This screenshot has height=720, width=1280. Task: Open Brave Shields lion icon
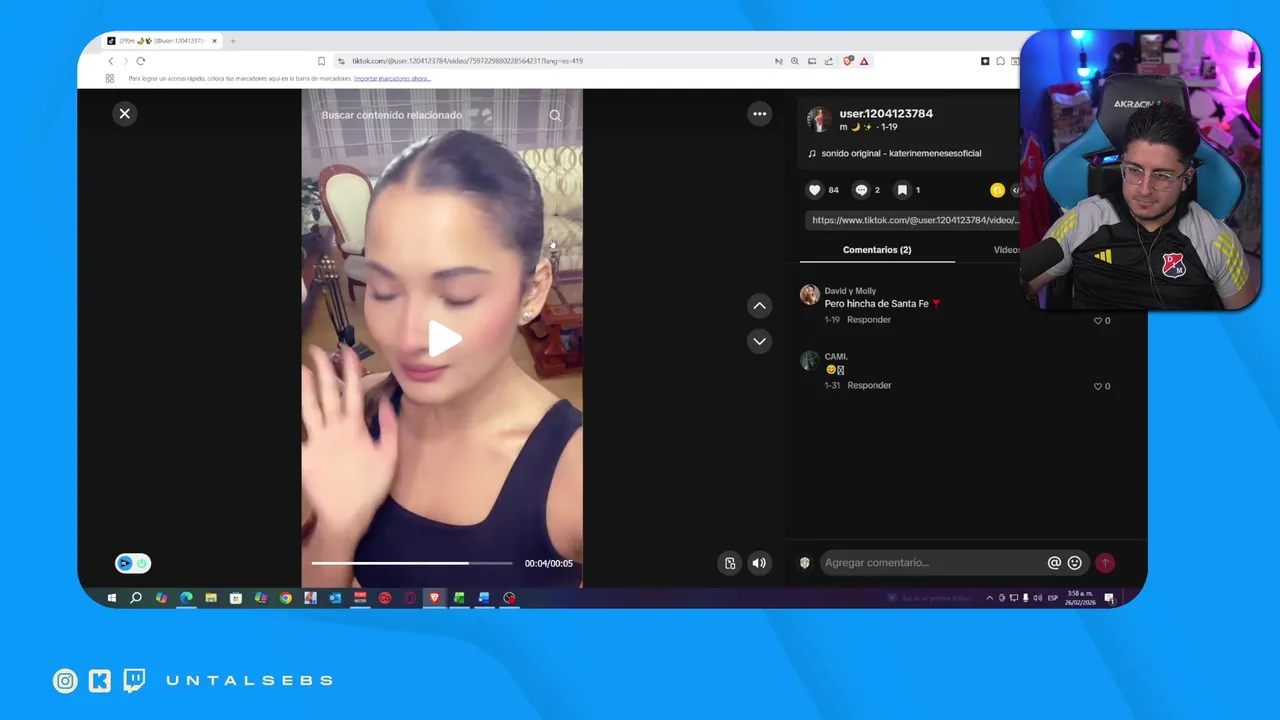tap(848, 61)
